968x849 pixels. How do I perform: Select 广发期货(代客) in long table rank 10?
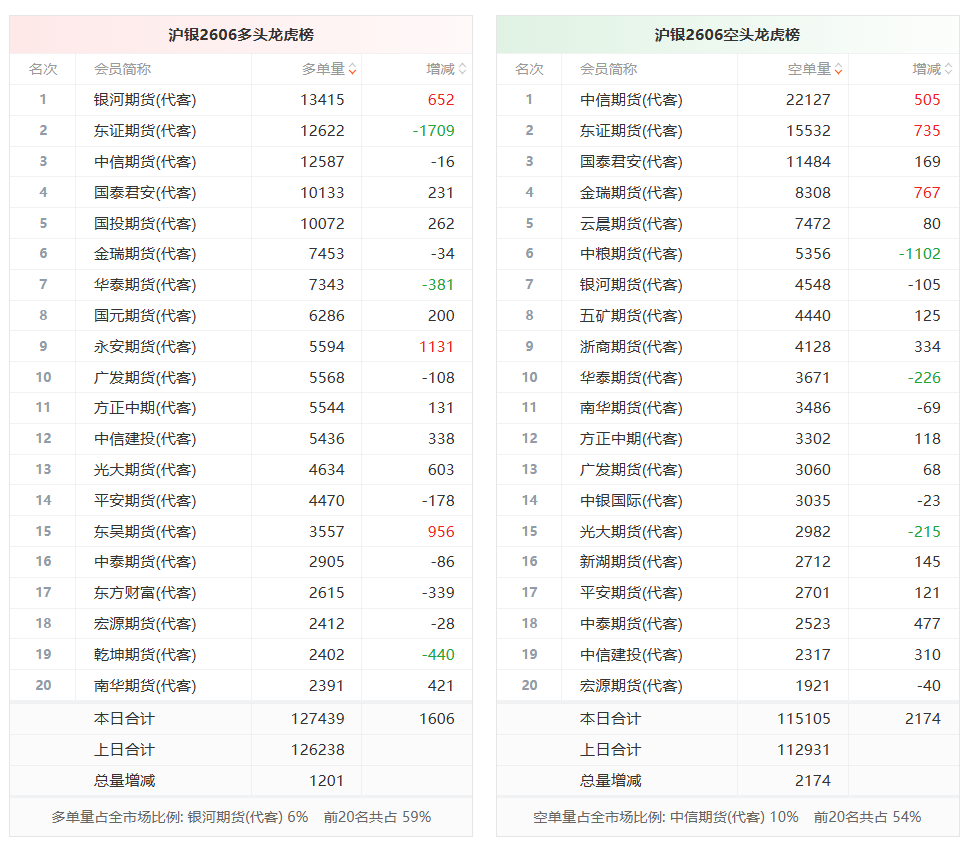(x=145, y=377)
